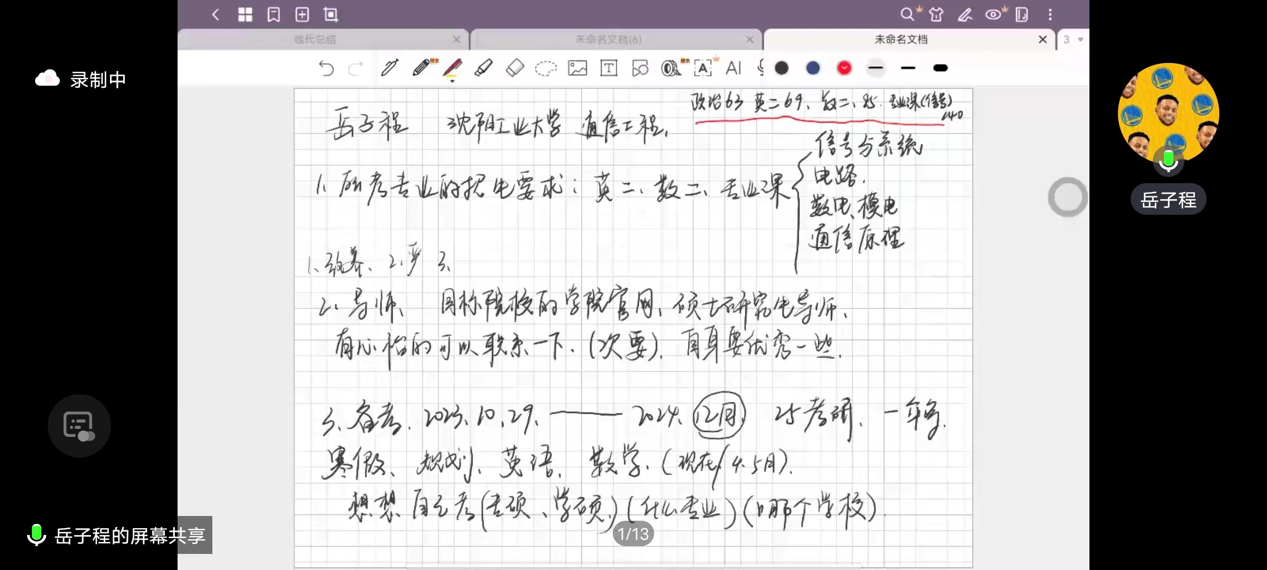Toggle the subtitles button on left side

(x=79, y=426)
